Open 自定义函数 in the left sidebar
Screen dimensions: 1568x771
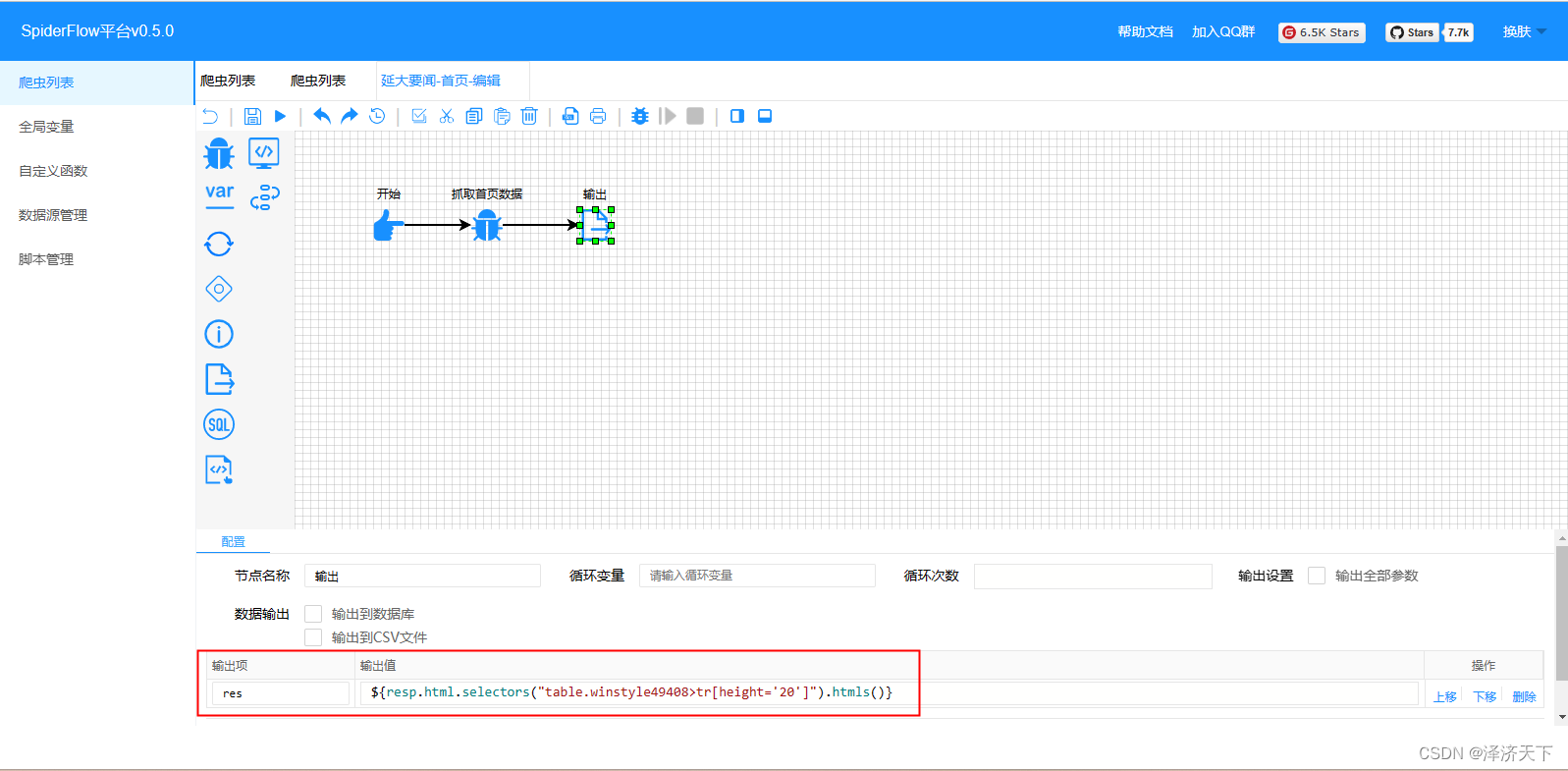coord(97,171)
